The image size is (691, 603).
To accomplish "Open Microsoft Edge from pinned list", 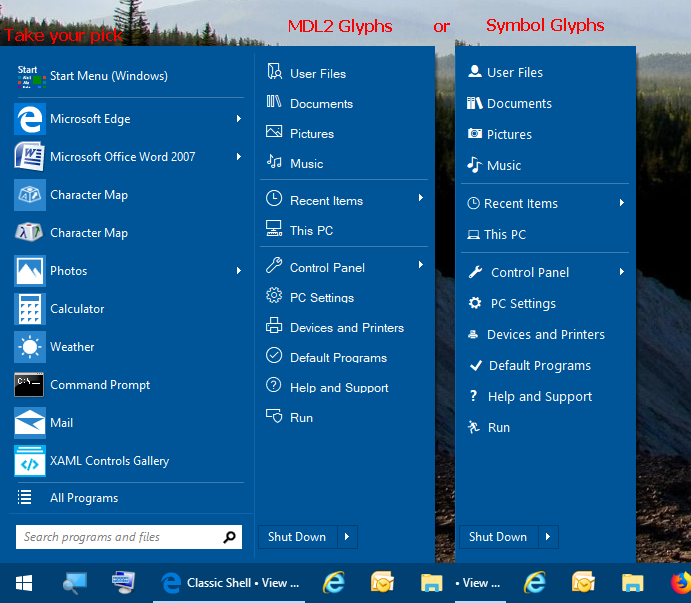I will (x=129, y=119).
